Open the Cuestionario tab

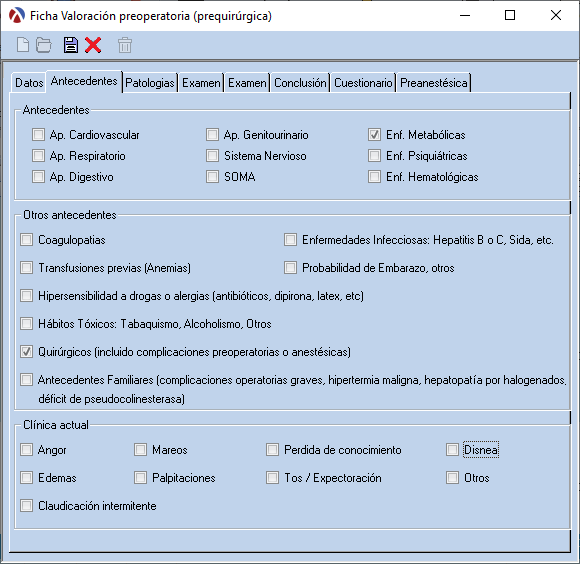(363, 83)
